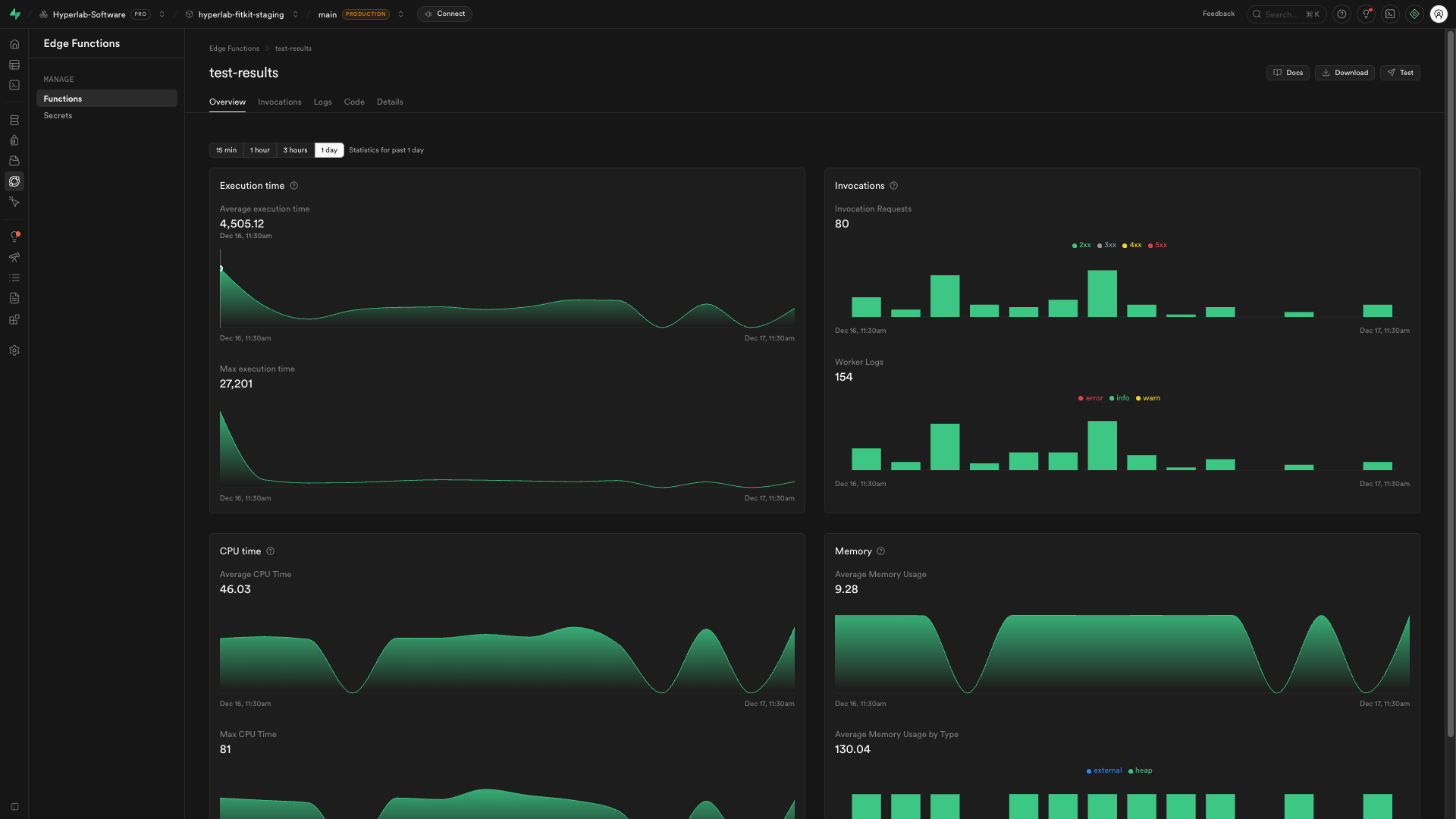Image resolution: width=1456 pixels, height=819 pixels.
Task: Open the hyperlab-fitkit-staging project dropdown
Action: (294, 14)
